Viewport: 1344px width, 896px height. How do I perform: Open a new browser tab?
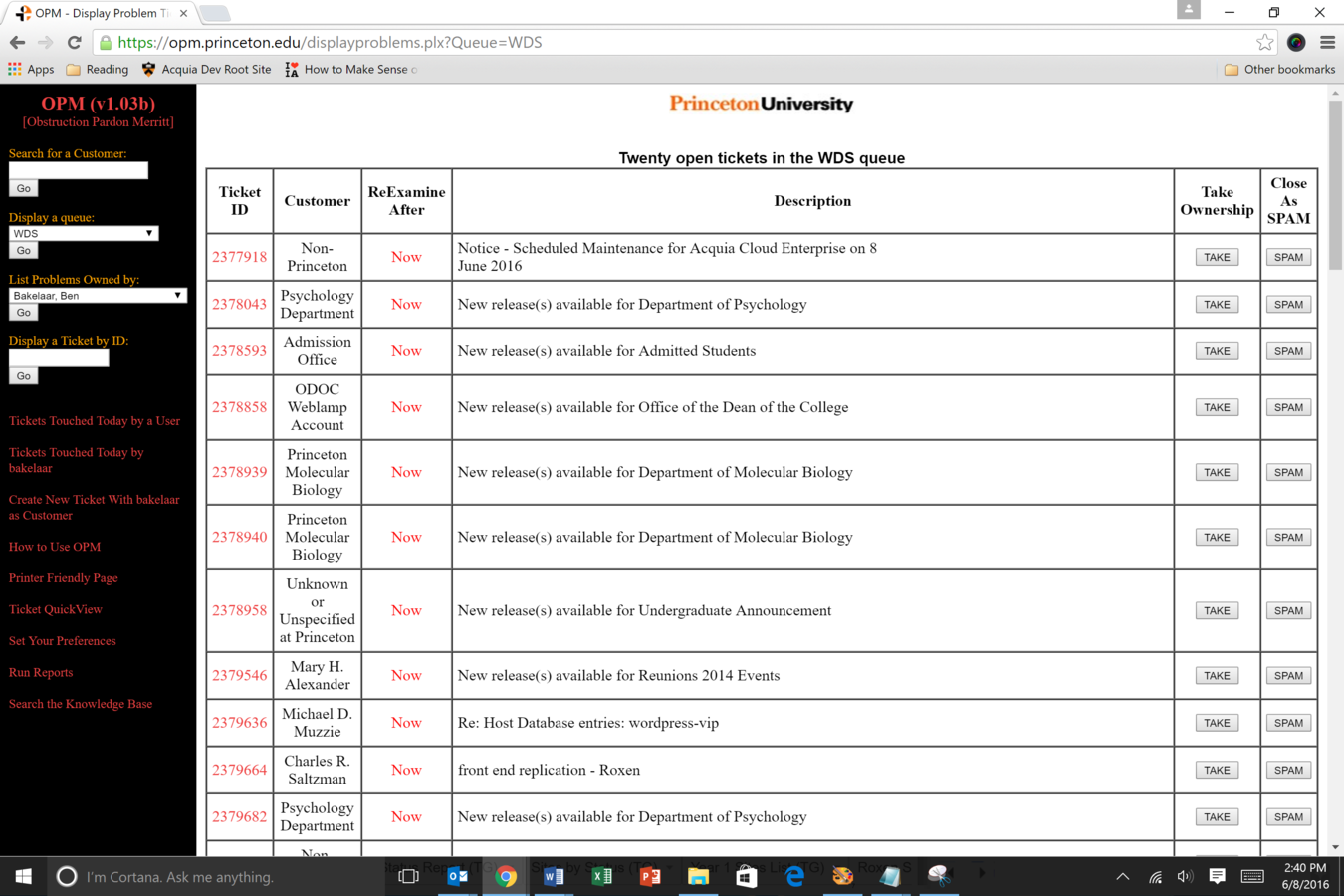pos(214,14)
